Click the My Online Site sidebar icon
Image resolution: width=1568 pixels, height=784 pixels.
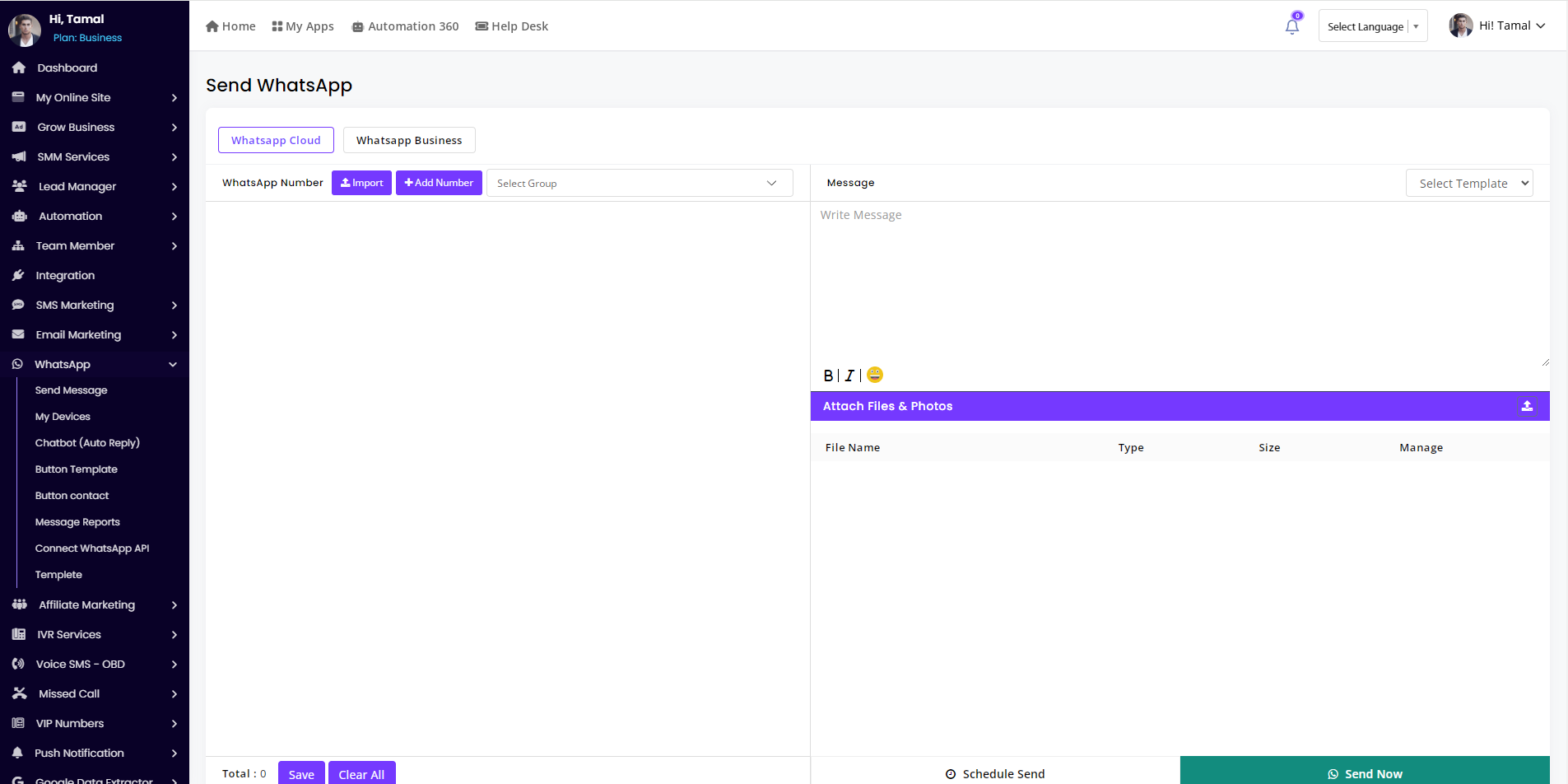(x=18, y=97)
